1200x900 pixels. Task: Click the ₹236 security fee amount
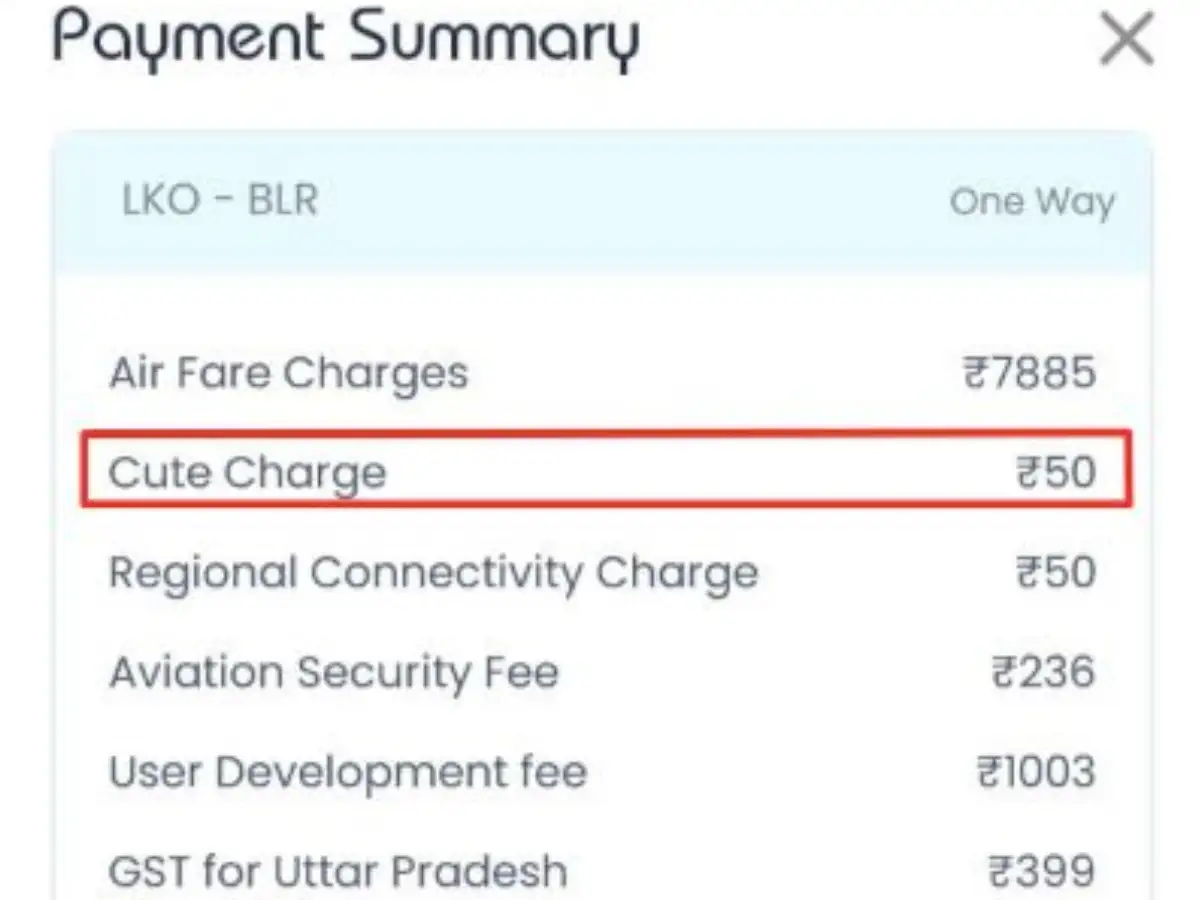click(1042, 672)
